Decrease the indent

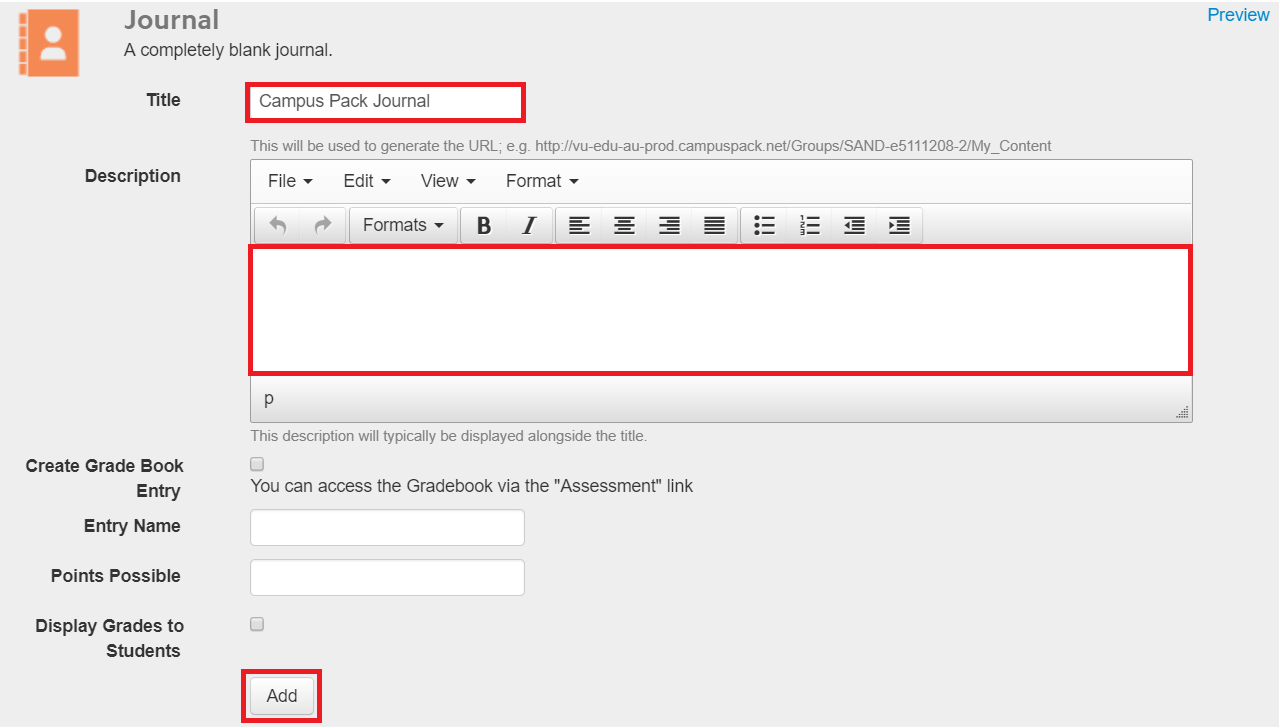tap(854, 225)
